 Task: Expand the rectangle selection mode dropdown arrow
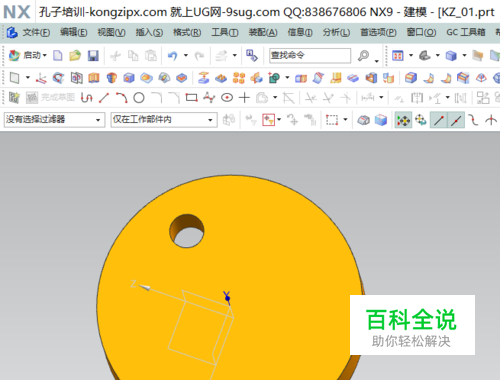[x=345, y=120]
